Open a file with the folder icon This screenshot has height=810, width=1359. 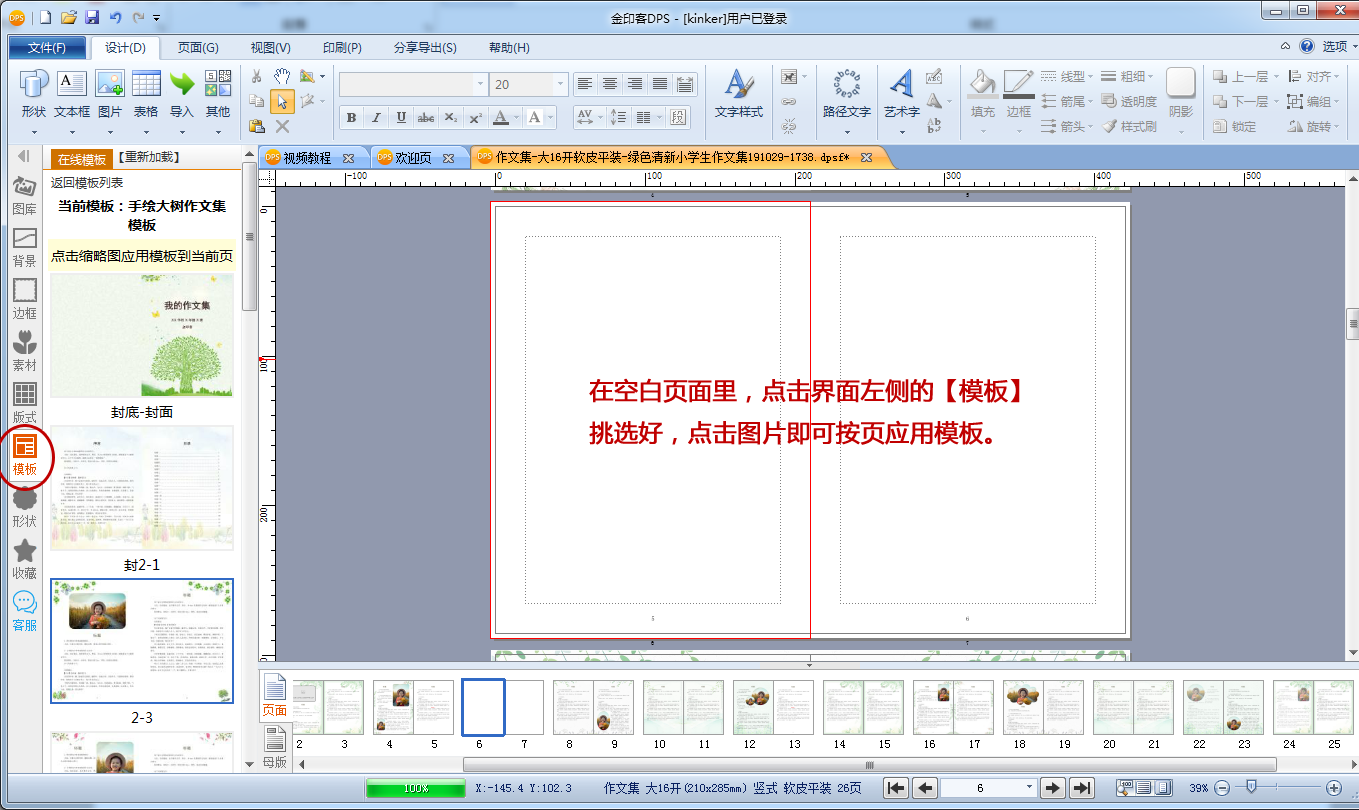69,18
